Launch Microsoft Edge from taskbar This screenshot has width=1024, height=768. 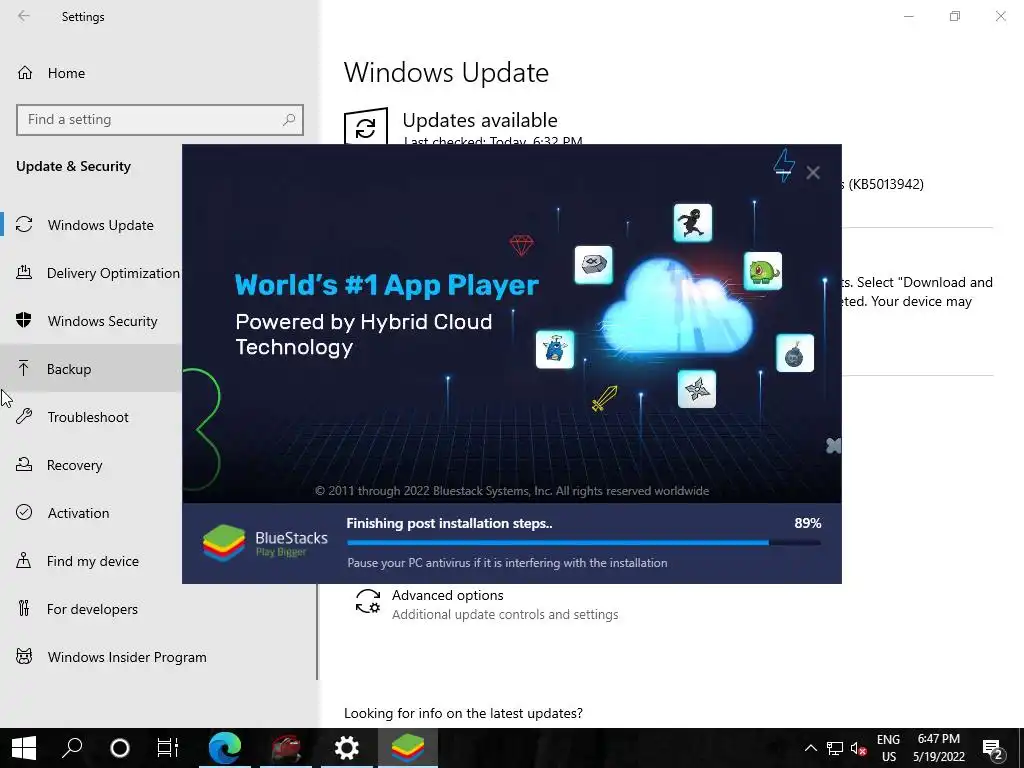tap(225, 748)
